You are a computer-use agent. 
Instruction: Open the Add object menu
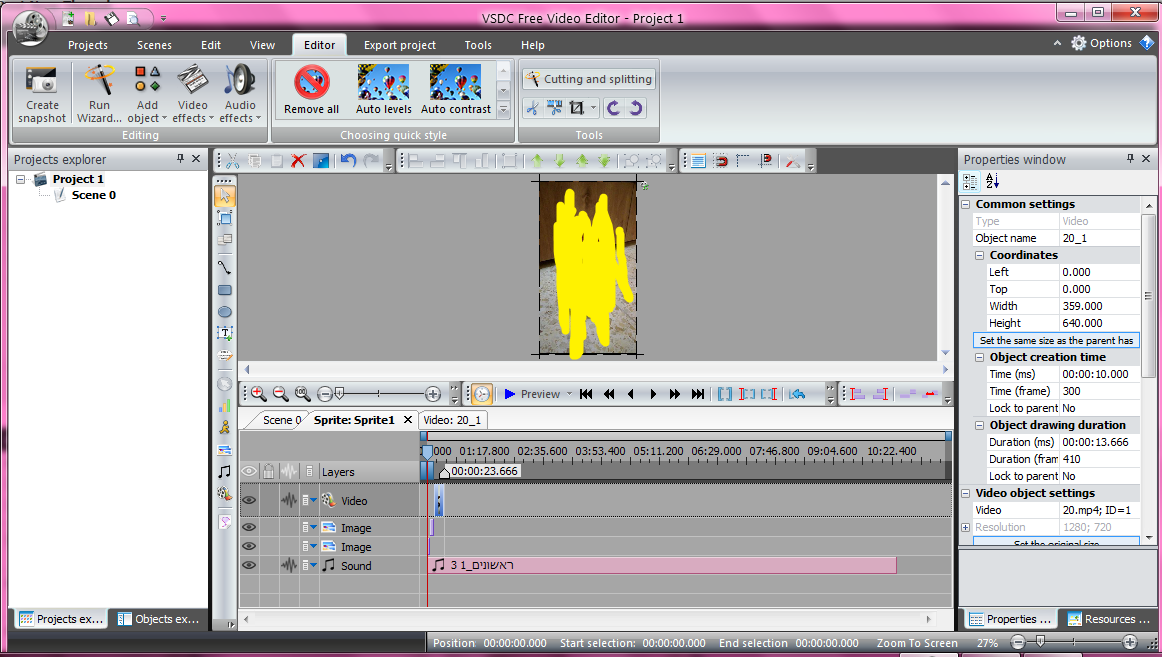pos(147,93)
